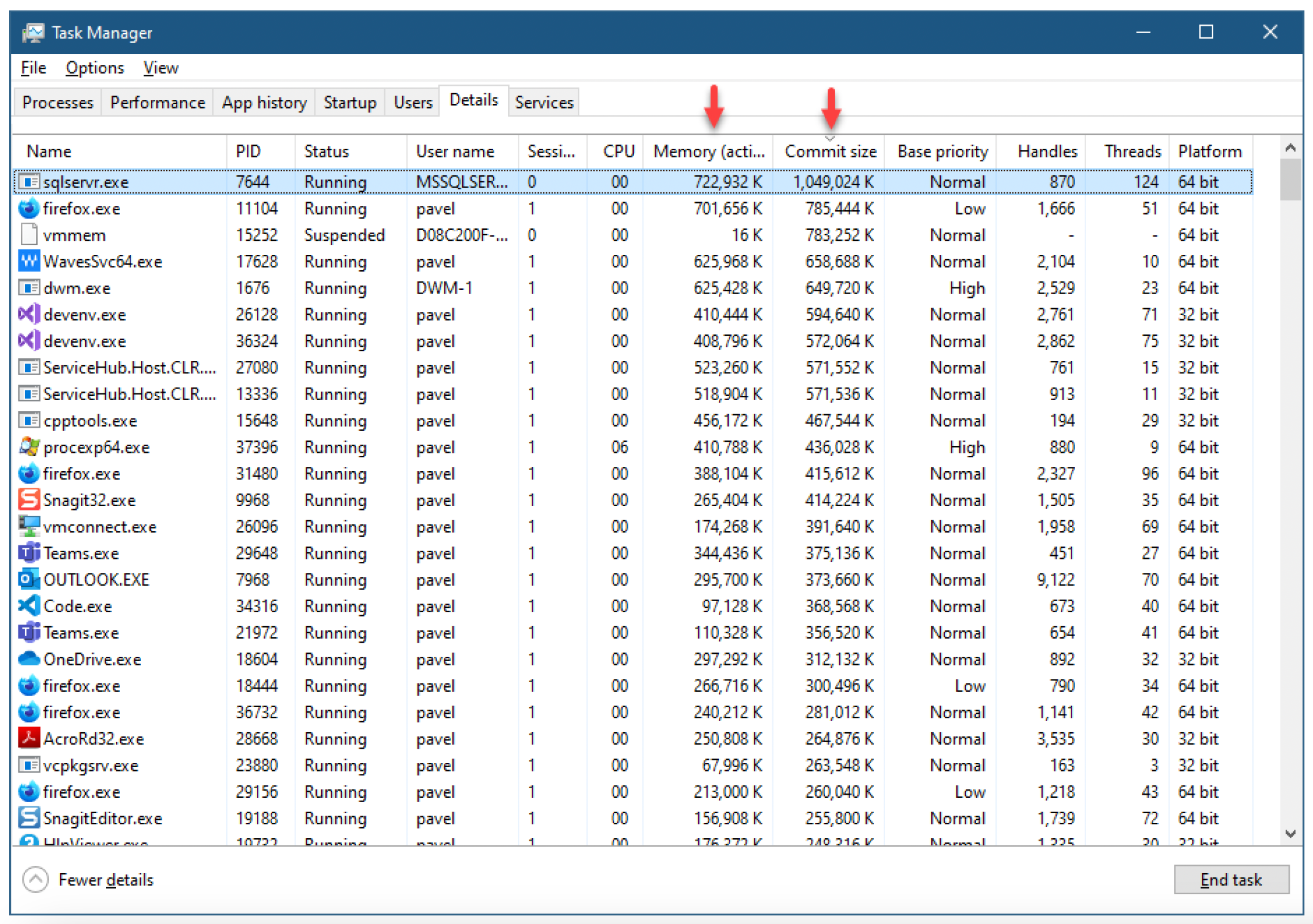Screen dimensions: 1313x924
Task: Open the Options menu
Action: pos(95,68)
